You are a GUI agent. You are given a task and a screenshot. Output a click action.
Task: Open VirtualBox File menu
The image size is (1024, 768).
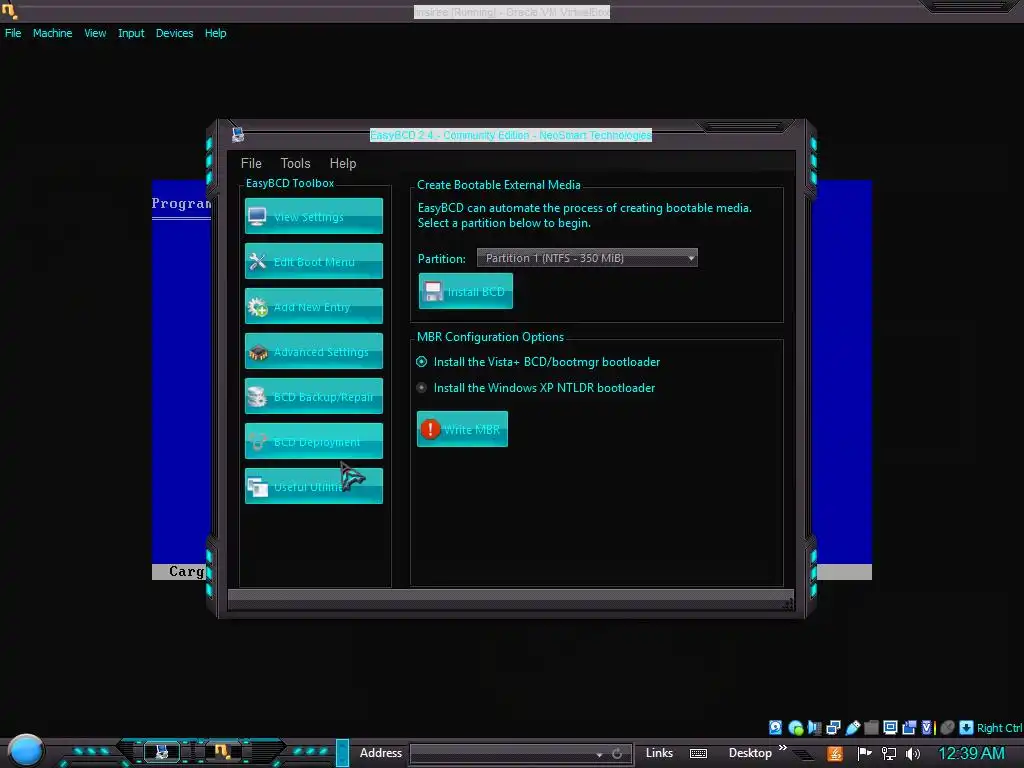click(13, 33)
